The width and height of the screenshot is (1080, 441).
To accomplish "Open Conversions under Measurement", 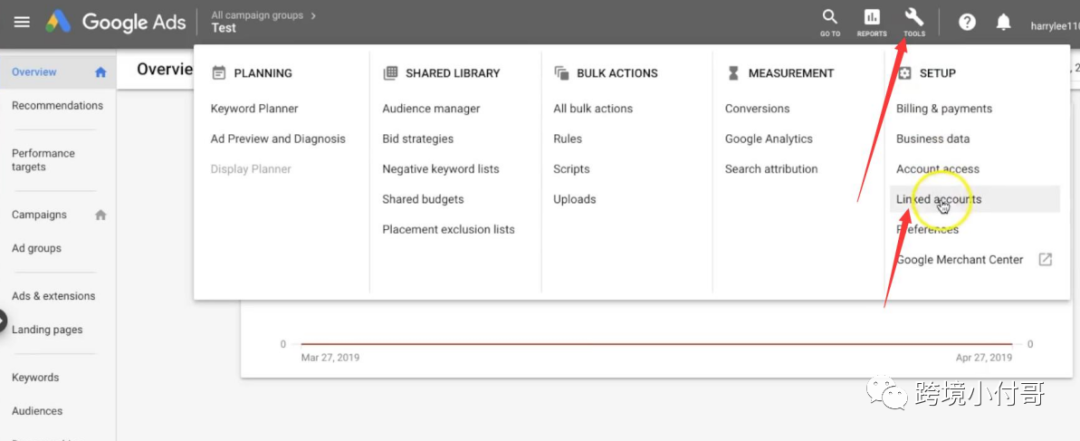I will [x=757, y=109].
